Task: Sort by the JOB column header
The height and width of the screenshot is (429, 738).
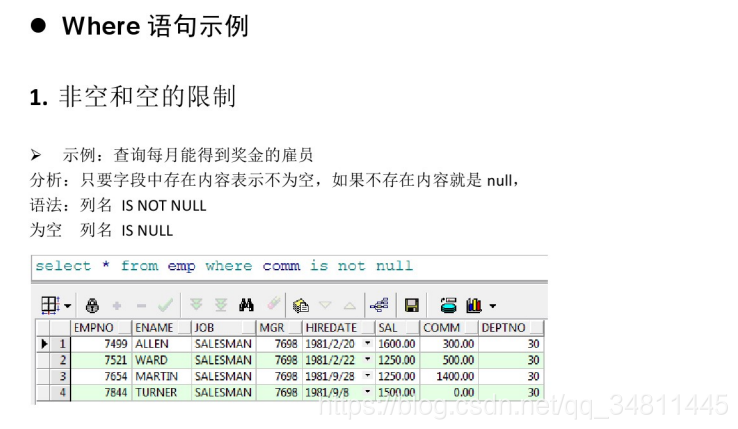Action: (x=224, y=328)
